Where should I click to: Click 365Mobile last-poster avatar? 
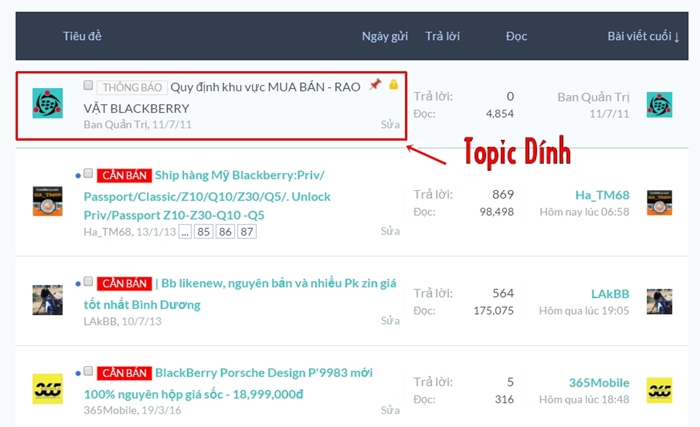(659, 390)
